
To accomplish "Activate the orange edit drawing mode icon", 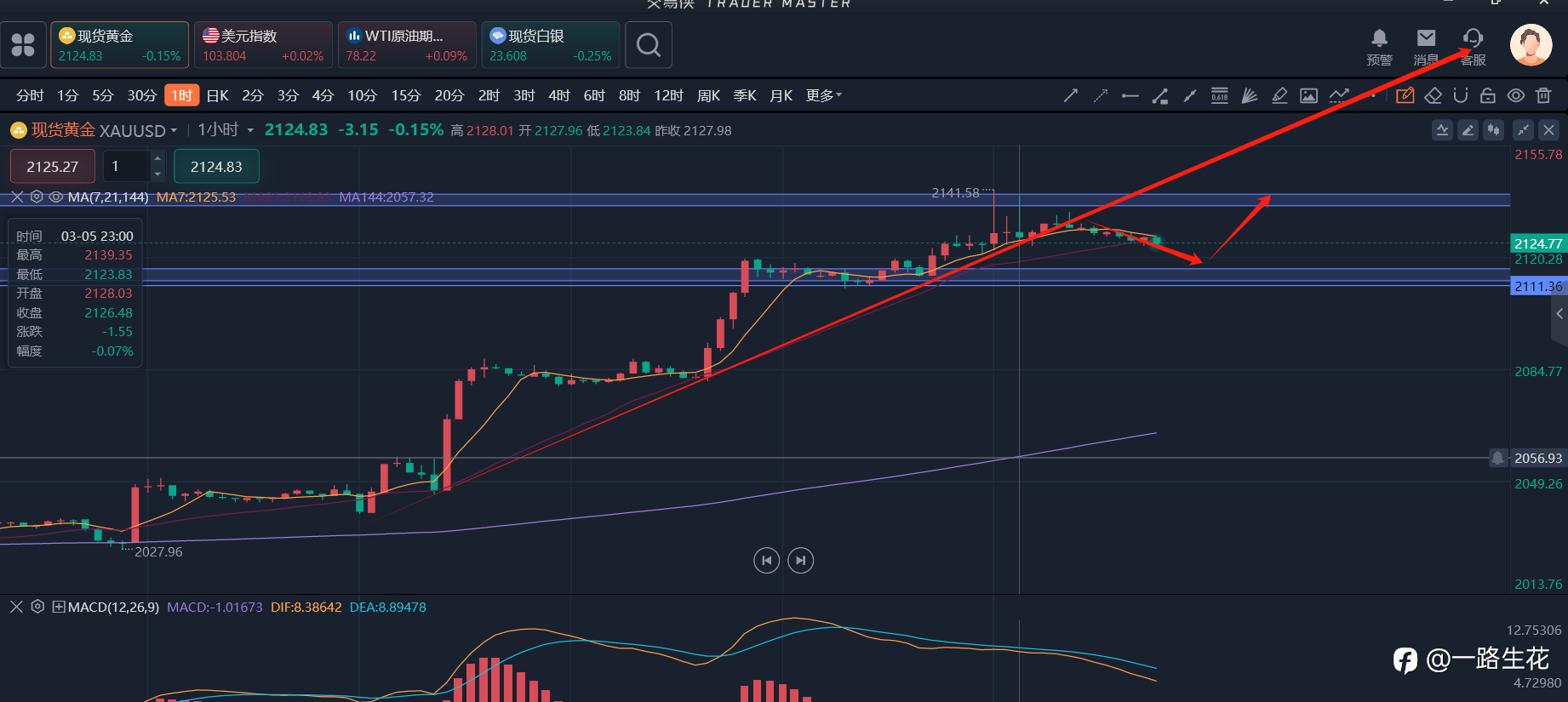I will 1405,95.
